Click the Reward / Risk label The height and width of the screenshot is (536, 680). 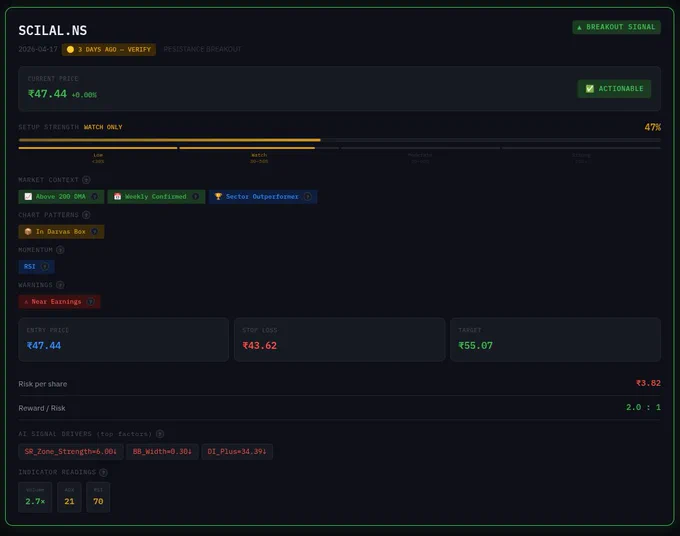point(42,408)
